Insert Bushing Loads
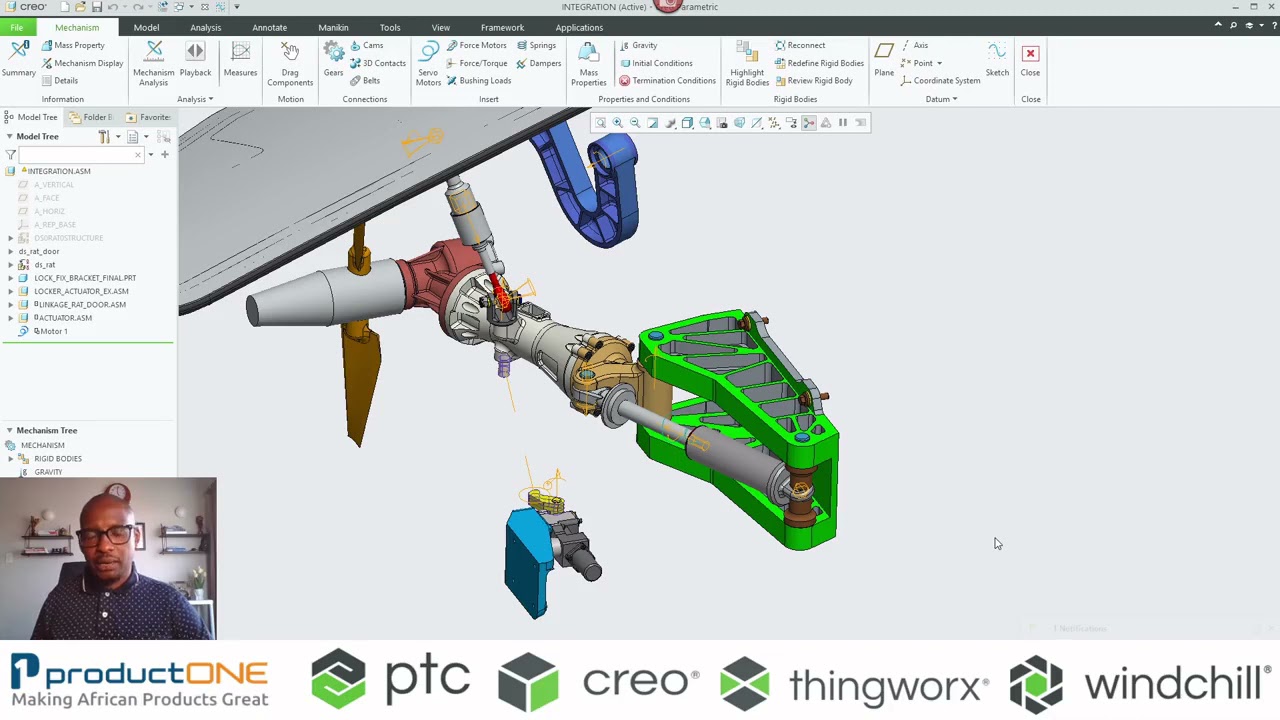 point(478,81)
